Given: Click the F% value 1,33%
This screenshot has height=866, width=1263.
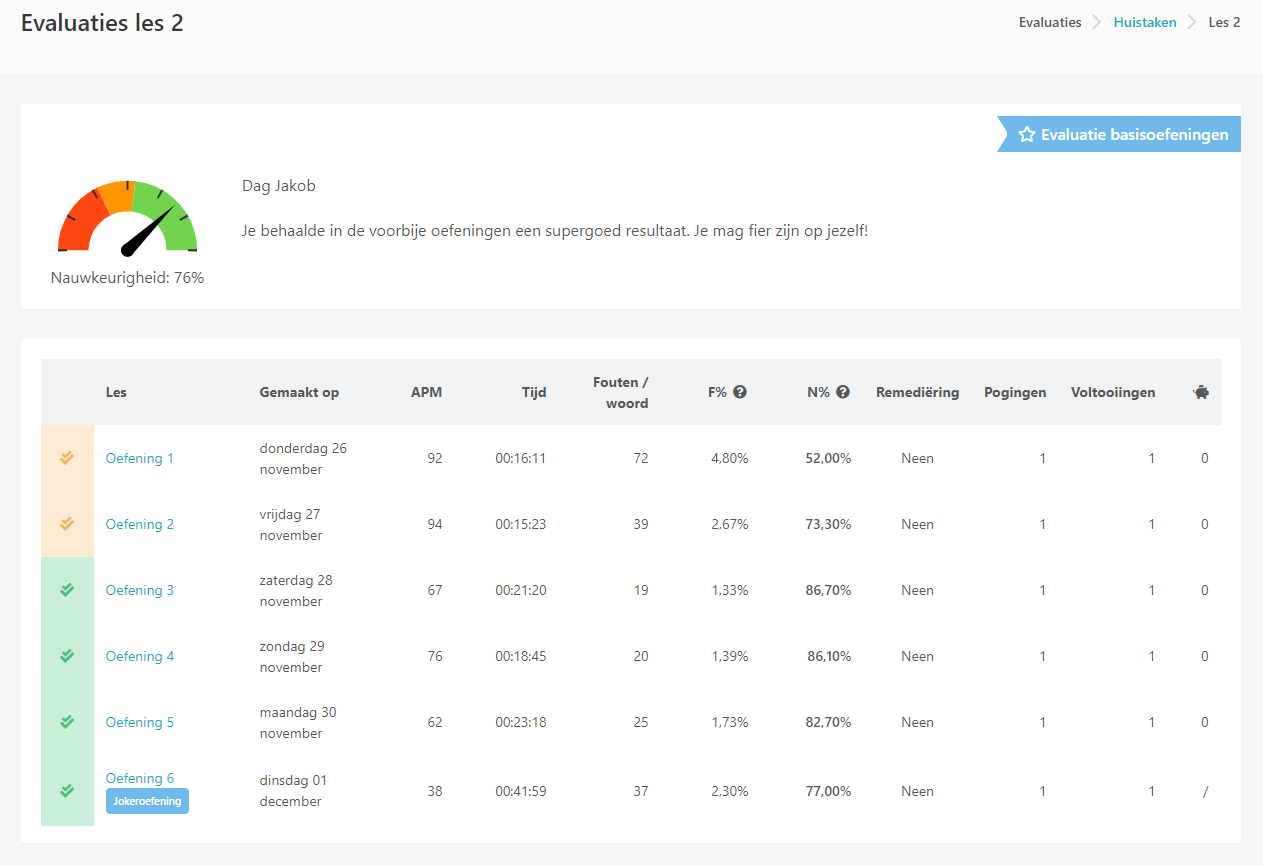Looking at the screenshot, I should 730,590.
